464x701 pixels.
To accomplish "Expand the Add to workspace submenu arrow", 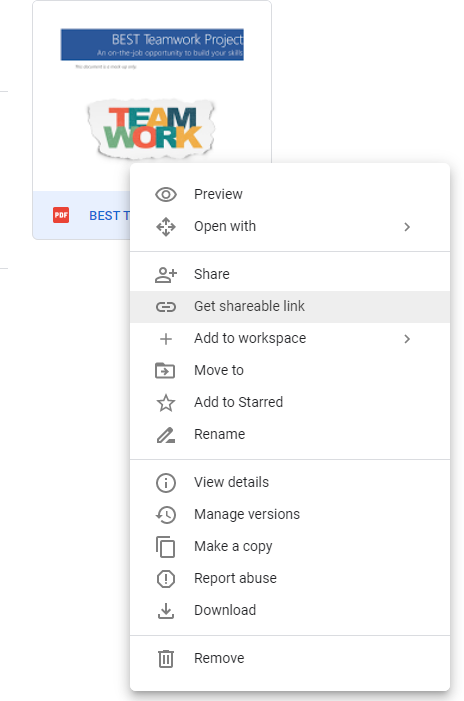I will point(407,339).
